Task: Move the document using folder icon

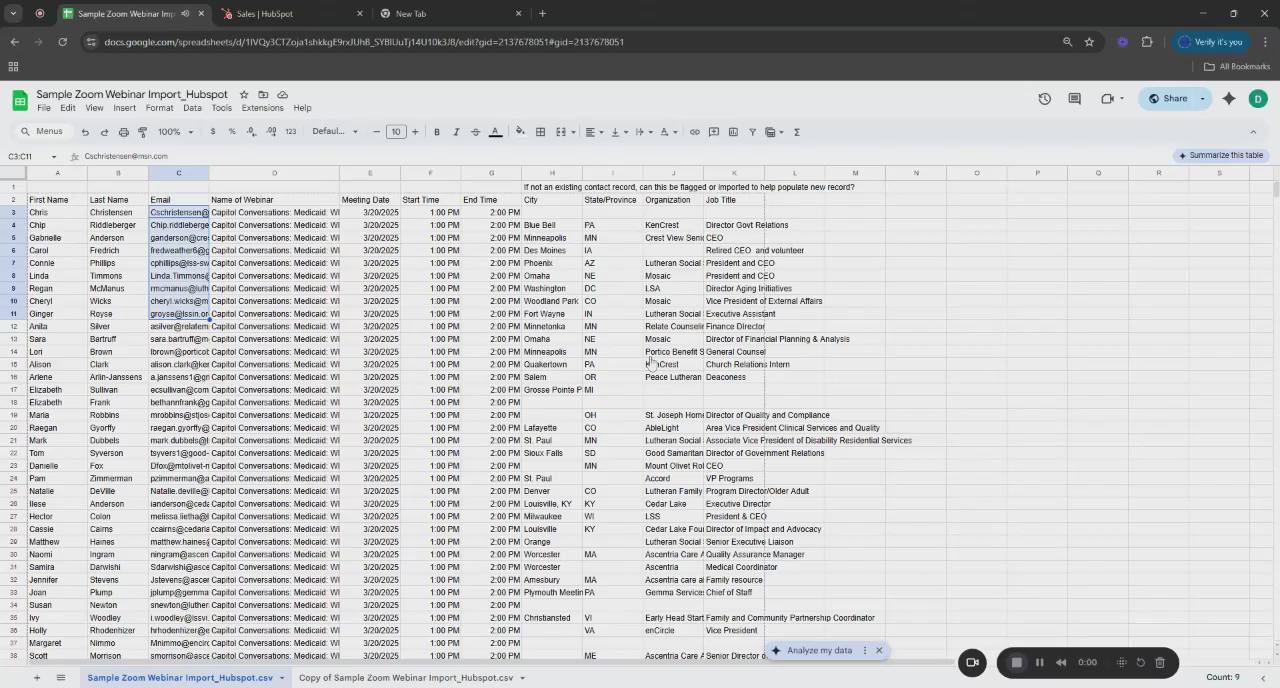Action: [x=263, y=94]
